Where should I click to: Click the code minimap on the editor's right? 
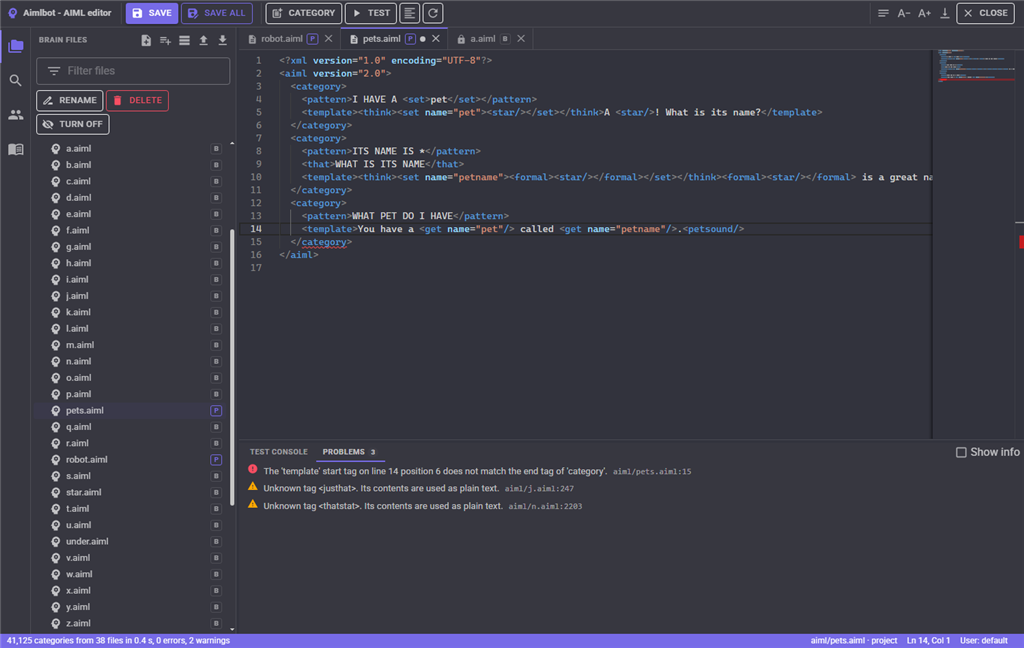pos(977,65)
